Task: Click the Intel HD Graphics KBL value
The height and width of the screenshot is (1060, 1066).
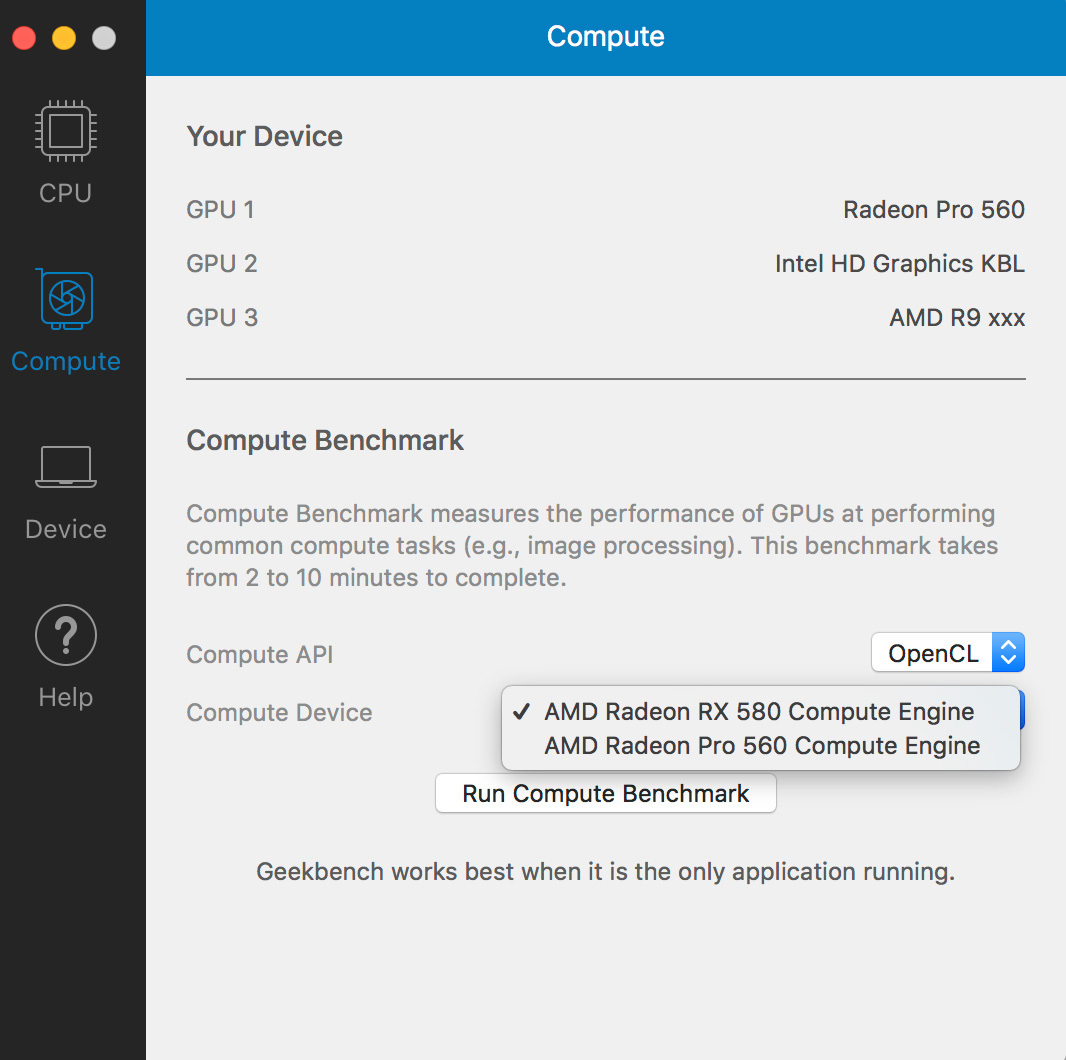Action: (899, 263)
